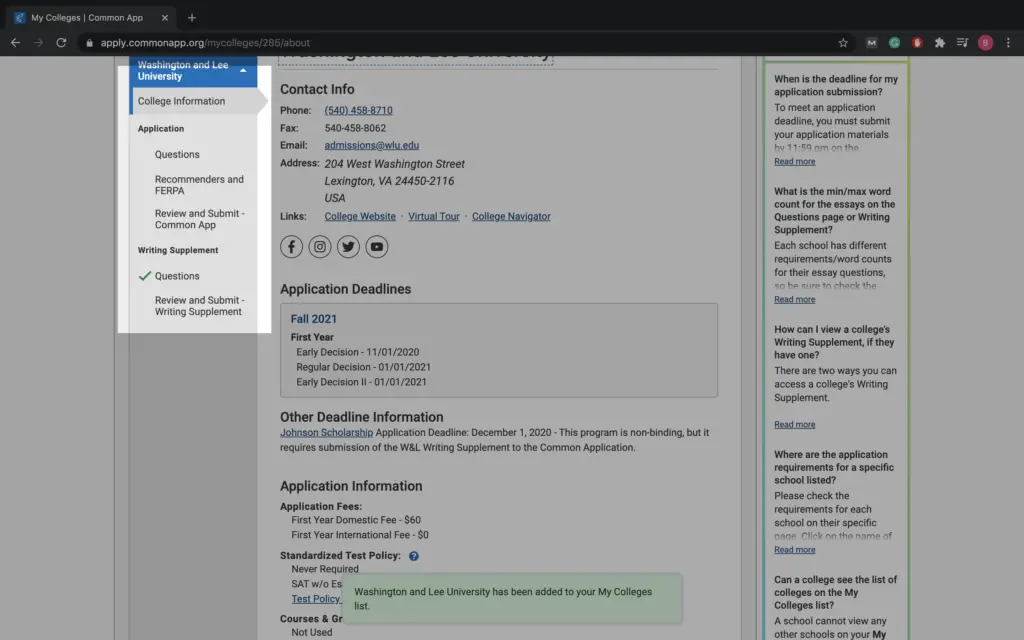Open the Gmail extension icon
Viewport: 1024px width, 640px height.
871,42
